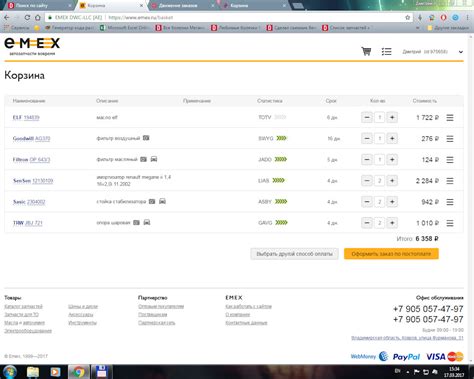The image size is (474, 379).
Task: Click the car applicability icon for Filtron filter
Action: (x=154, y=159)
